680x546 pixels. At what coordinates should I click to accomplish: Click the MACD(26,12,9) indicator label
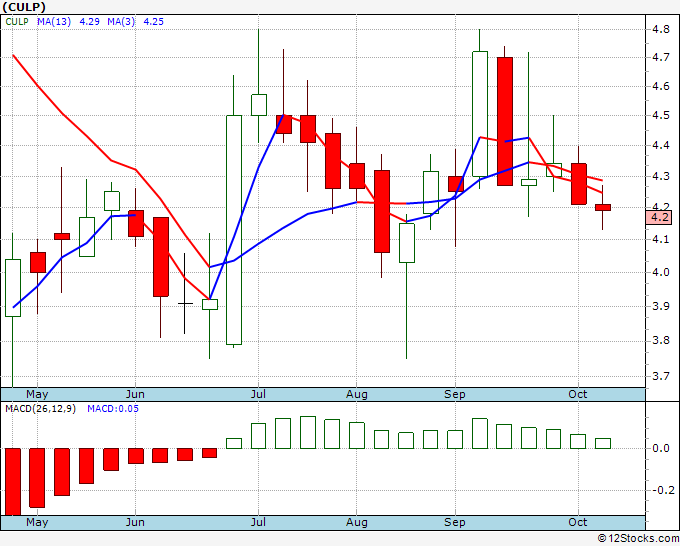click(x=40, y=409)
